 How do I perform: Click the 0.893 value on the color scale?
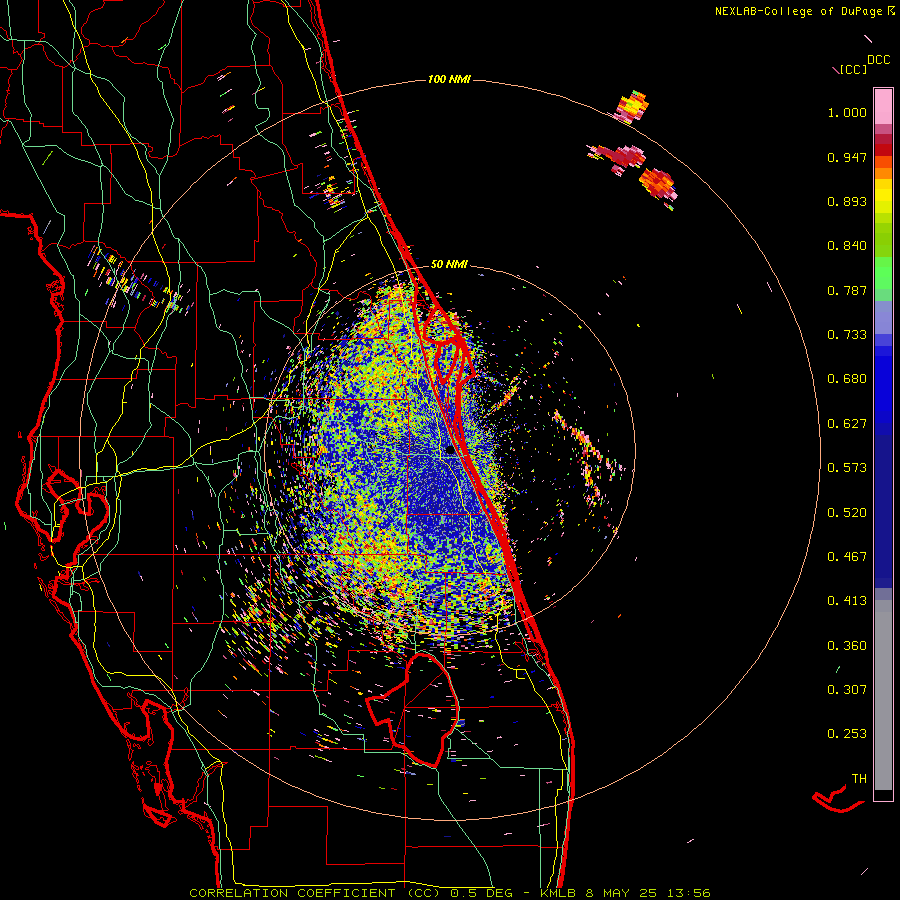pos(847,201)
